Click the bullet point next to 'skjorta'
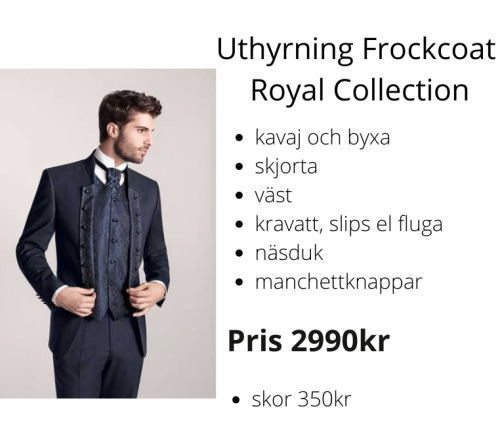This screenshot has height=430, width=500. [239, 166]
